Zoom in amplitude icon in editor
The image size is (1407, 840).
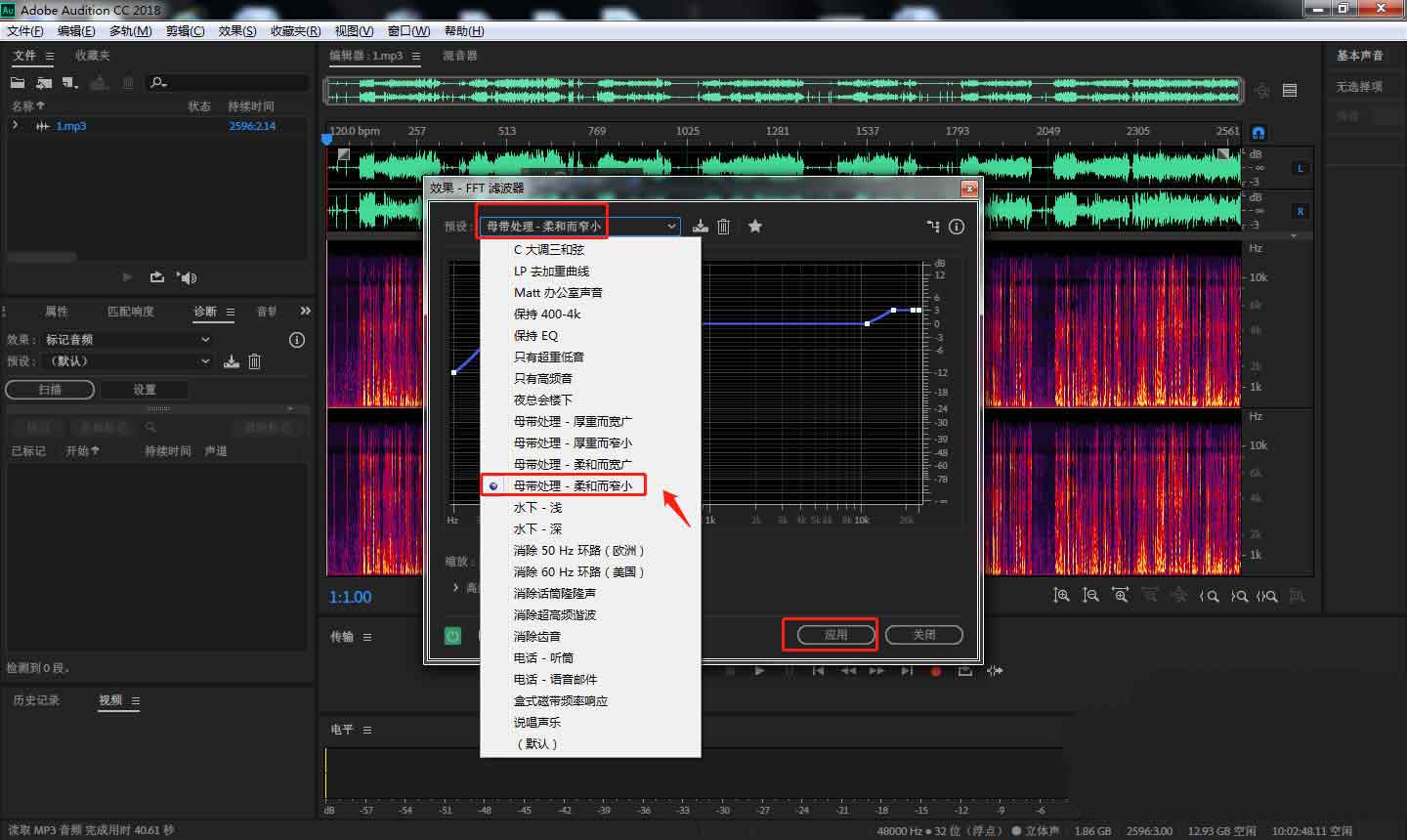pos(1061,596)
